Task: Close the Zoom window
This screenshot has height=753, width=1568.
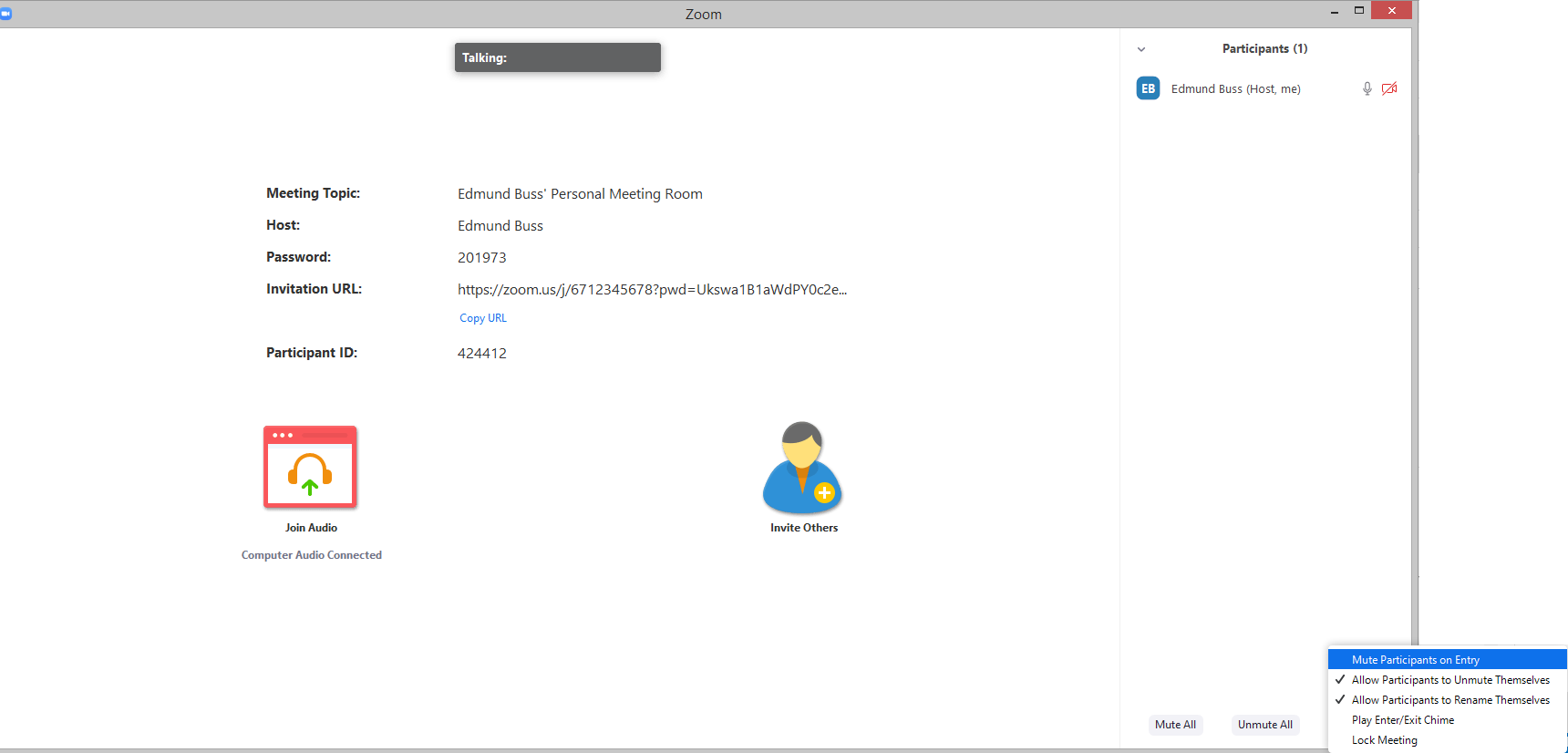Action: (x=1391, y=10)
